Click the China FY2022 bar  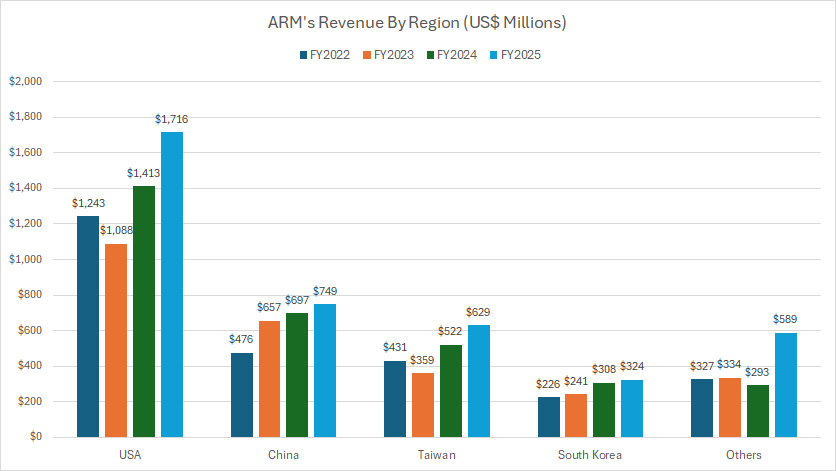tap(242, 395)
